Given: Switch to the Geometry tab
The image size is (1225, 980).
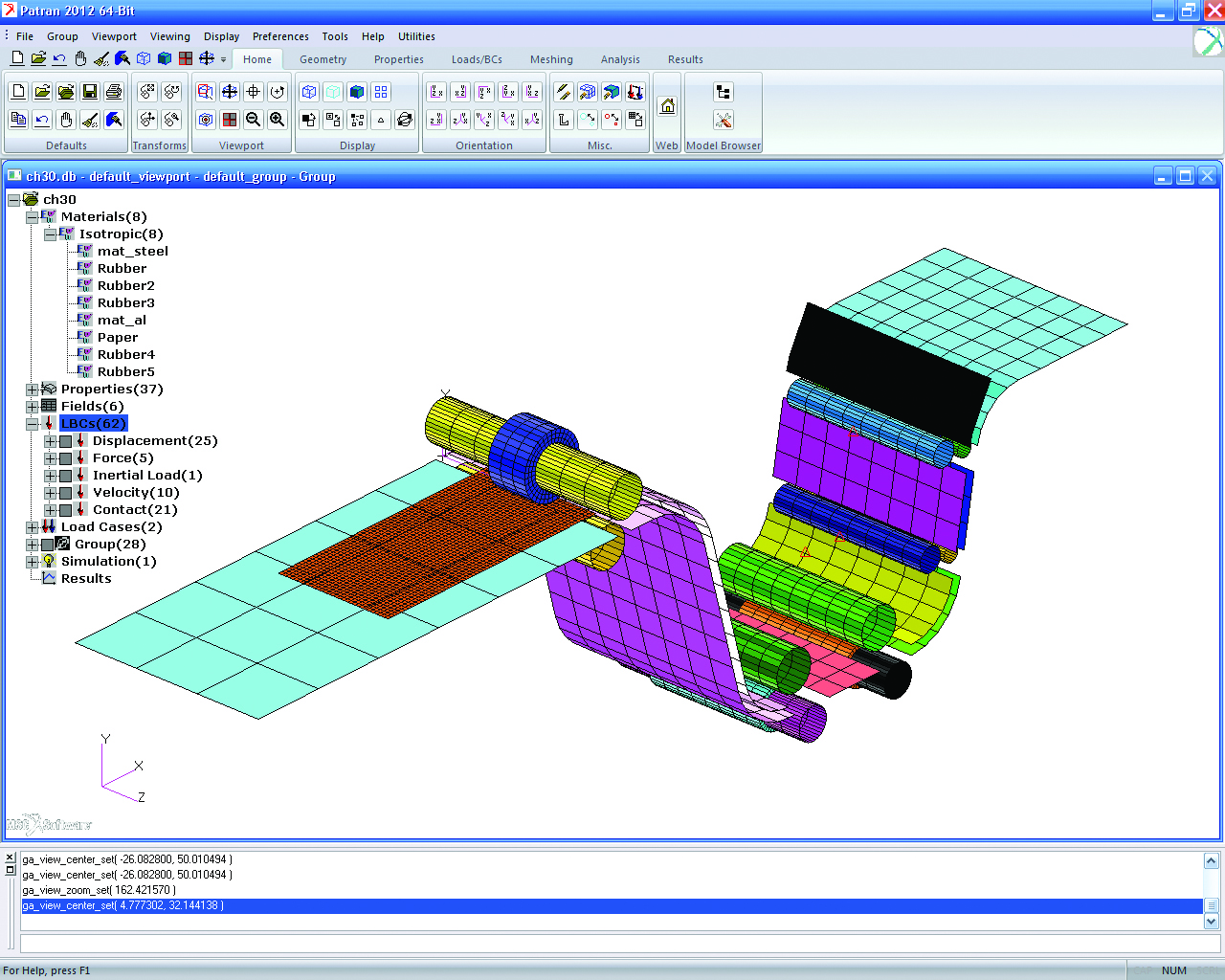Looking at the screenshot, I should pos(323,59).
